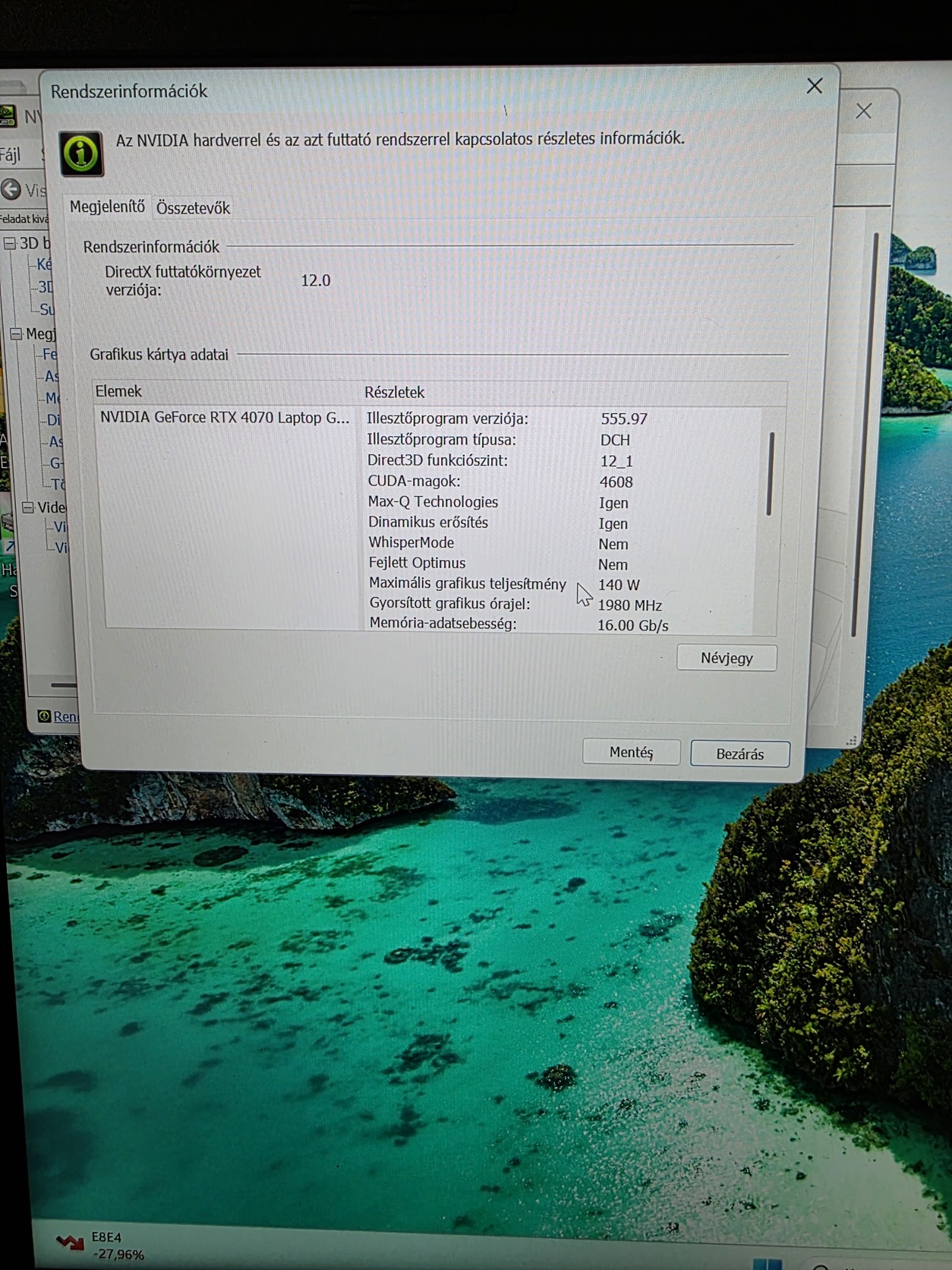The height and width of the screenshot is (1270, 952).
Task: Select NVIDIA GeForce RTX 4070 Laptop GPU row
Action: click(x=225, y=417)
